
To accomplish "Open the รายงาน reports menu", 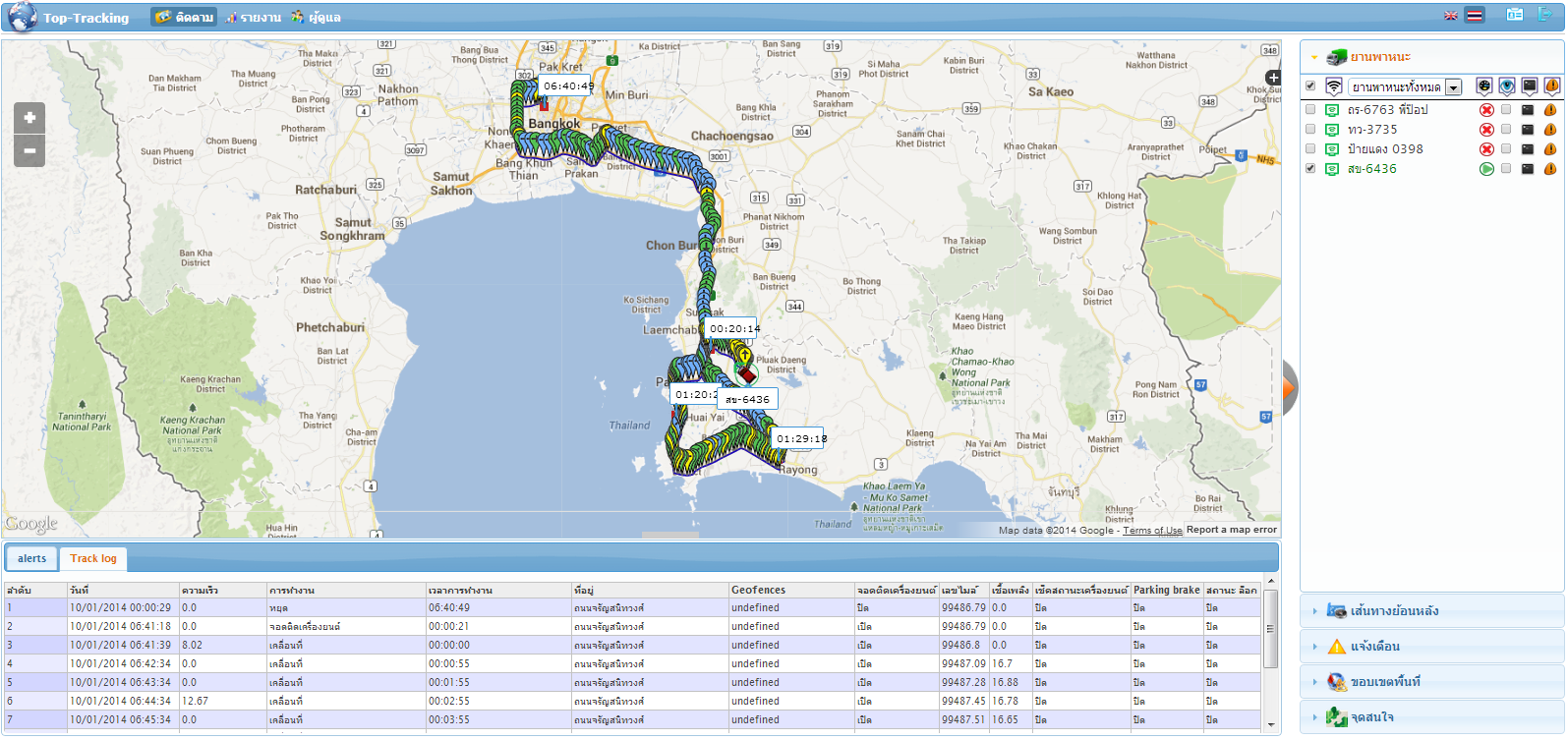I will click(x=254, y=18).
